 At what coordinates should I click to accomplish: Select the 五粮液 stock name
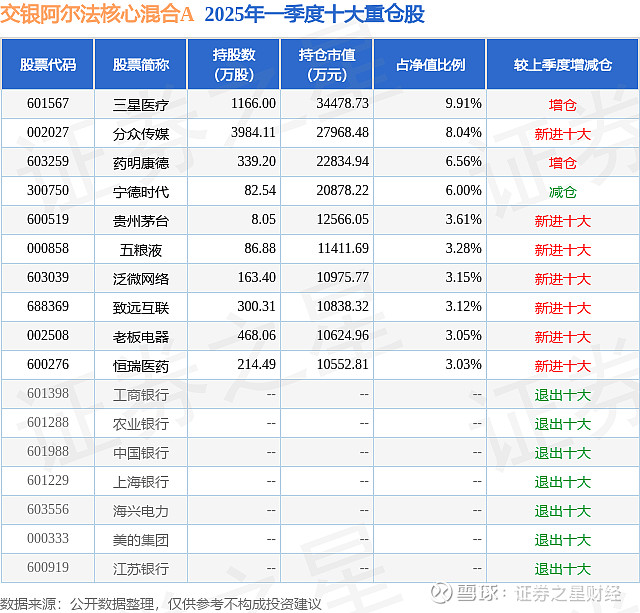click(x=141, y=250)
